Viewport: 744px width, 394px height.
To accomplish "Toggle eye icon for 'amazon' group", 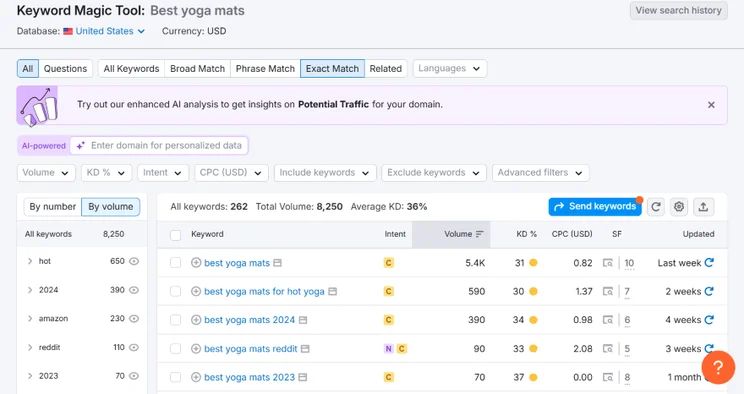I will point(134,319).
